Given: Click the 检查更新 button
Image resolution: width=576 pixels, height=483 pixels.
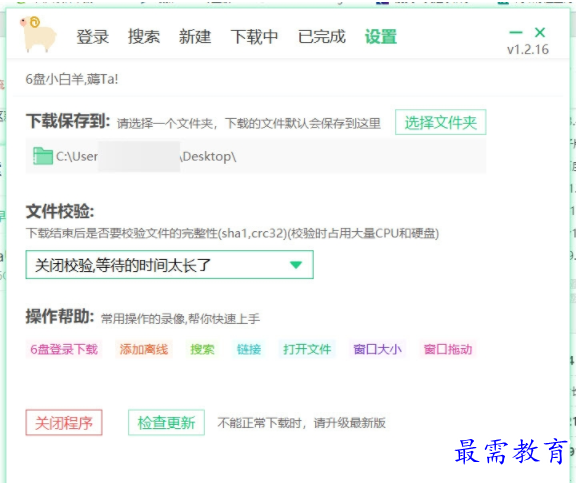Looking at the screenshot, I should [x=166, y=423].
